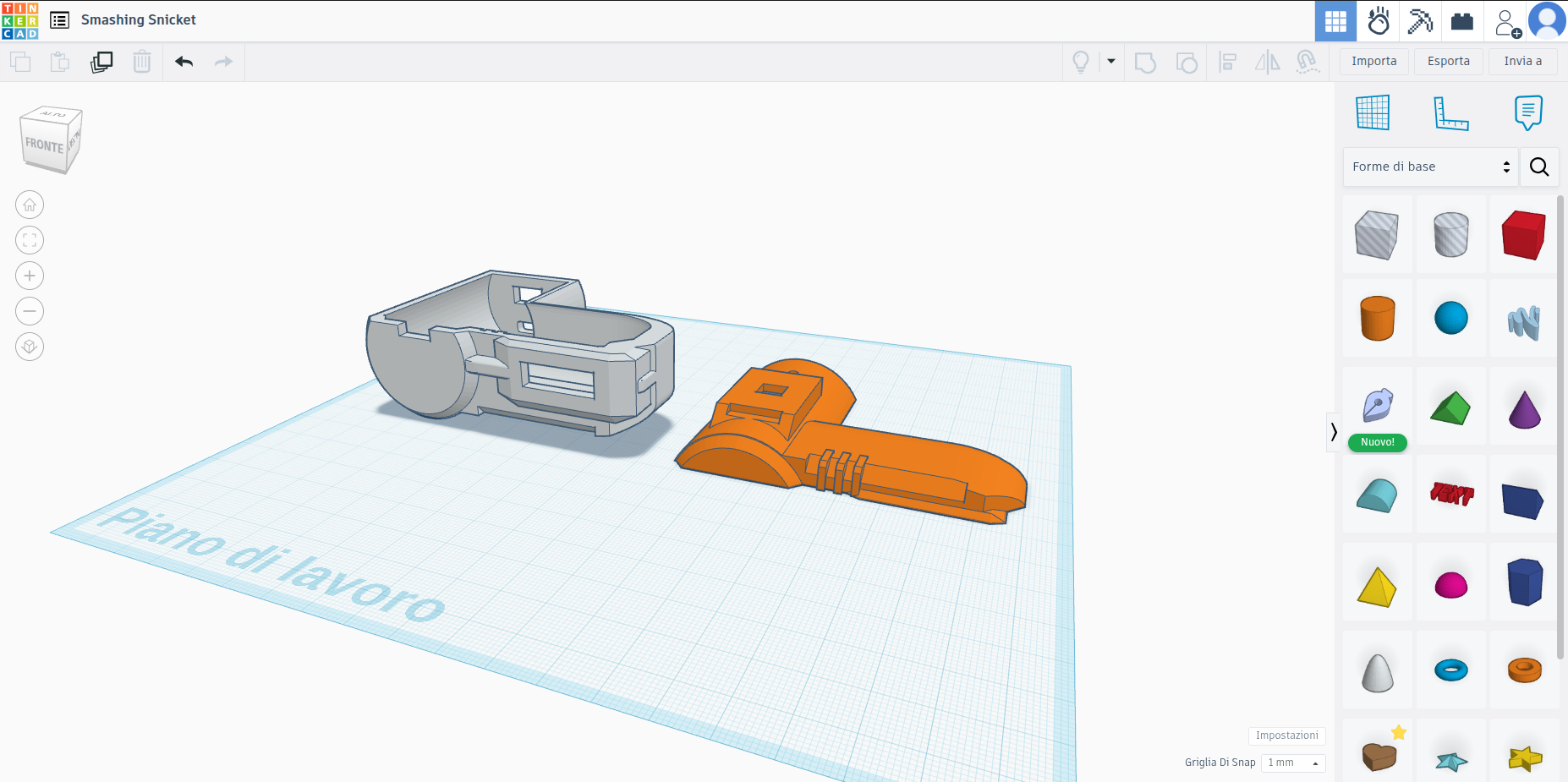This screenshot has width=1568, height=782.
Task: Toggle orthographic perspective view cube icon
Action: 30,347
